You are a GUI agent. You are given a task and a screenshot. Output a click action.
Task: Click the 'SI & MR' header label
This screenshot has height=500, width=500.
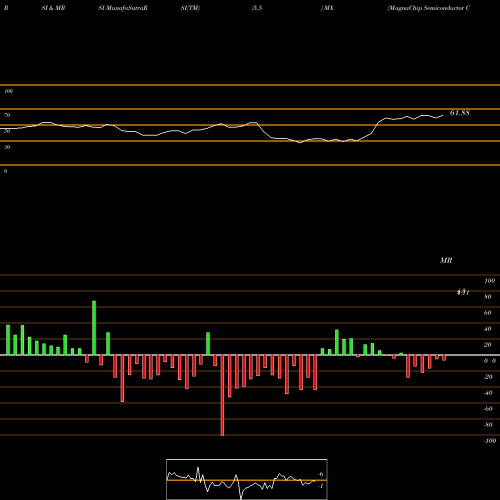coord(53,8)
